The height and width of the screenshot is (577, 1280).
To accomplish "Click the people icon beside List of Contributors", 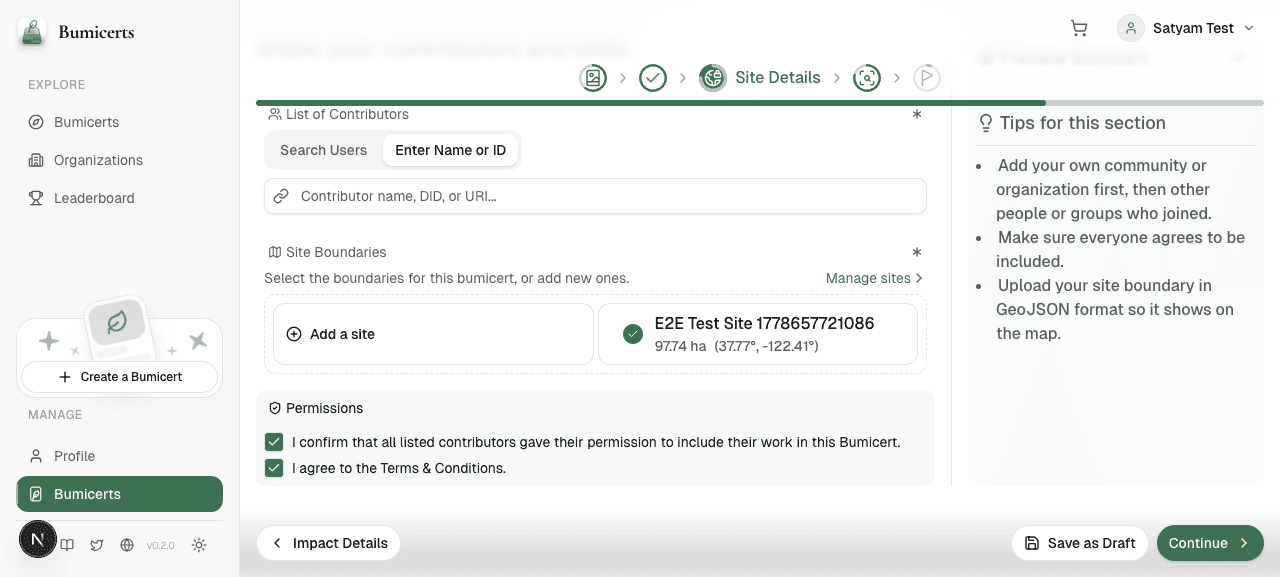I will 275,114.
